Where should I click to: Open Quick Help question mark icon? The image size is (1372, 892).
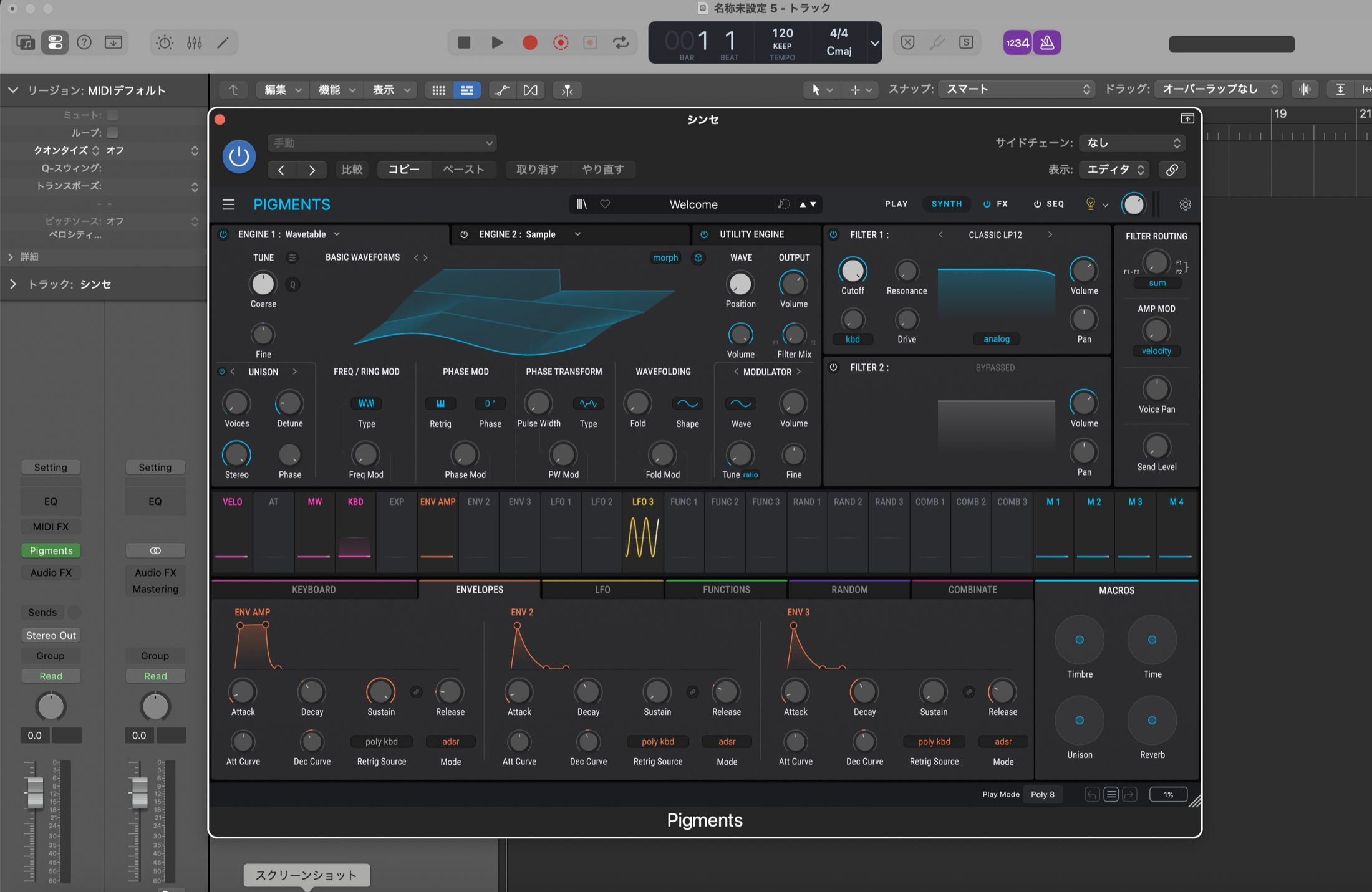pos(84,42)
